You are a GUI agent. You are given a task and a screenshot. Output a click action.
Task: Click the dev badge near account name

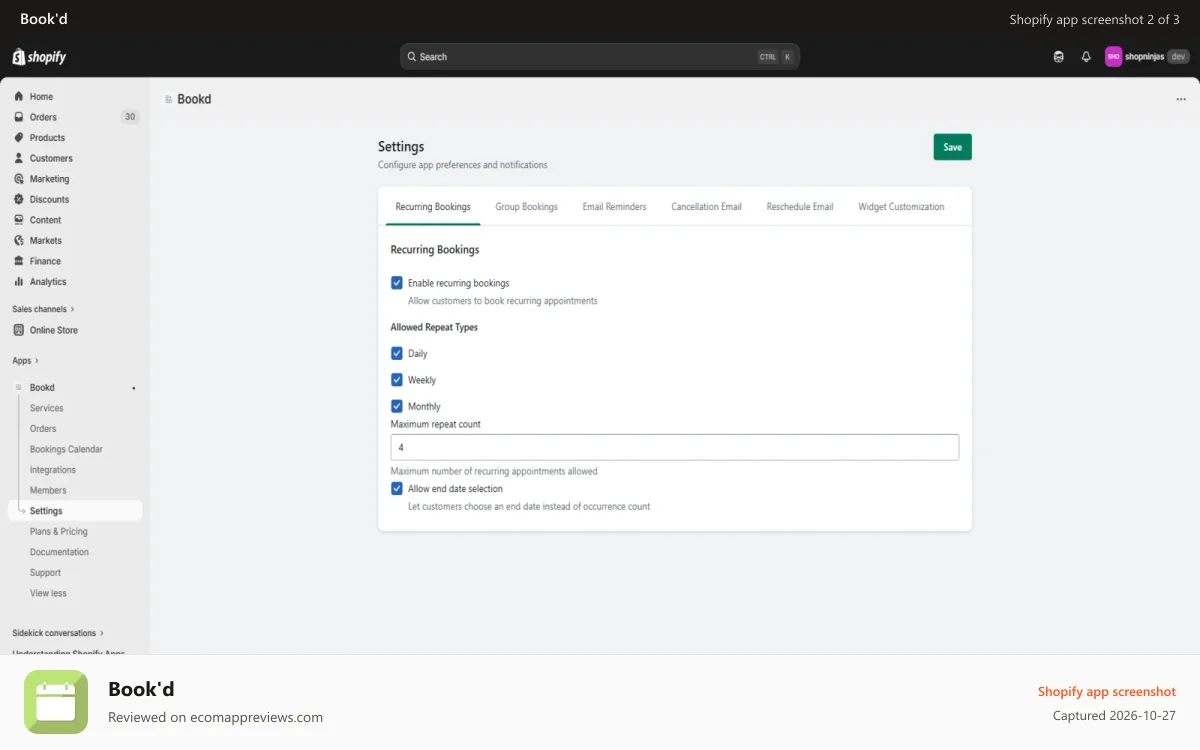tap(1179, 57)
